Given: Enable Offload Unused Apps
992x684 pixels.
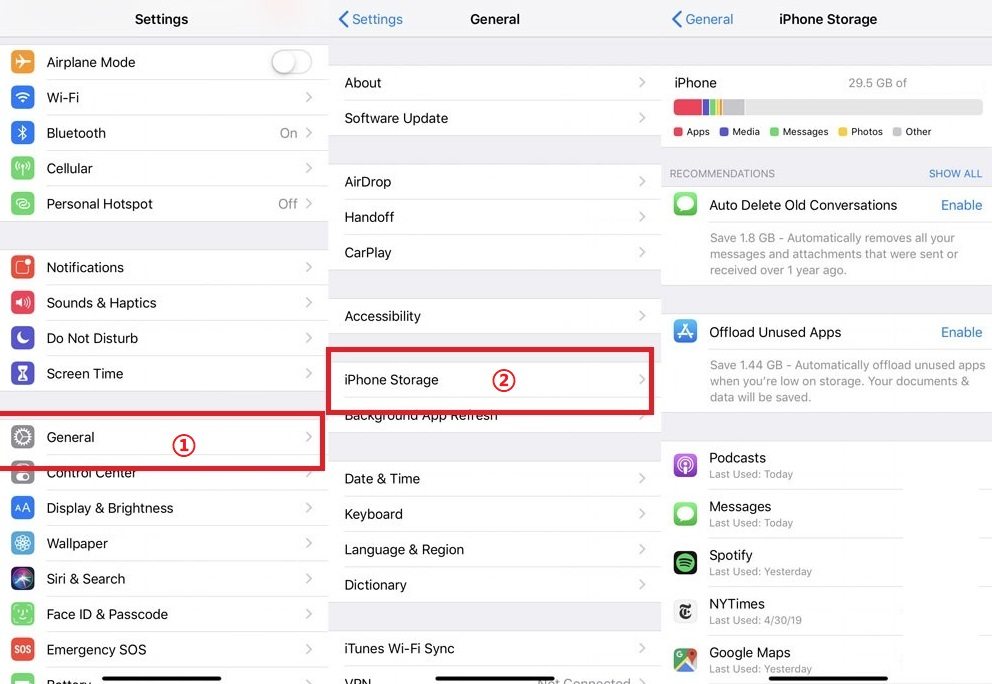Looking at the screenshot, I should click(x=961, y=332).
